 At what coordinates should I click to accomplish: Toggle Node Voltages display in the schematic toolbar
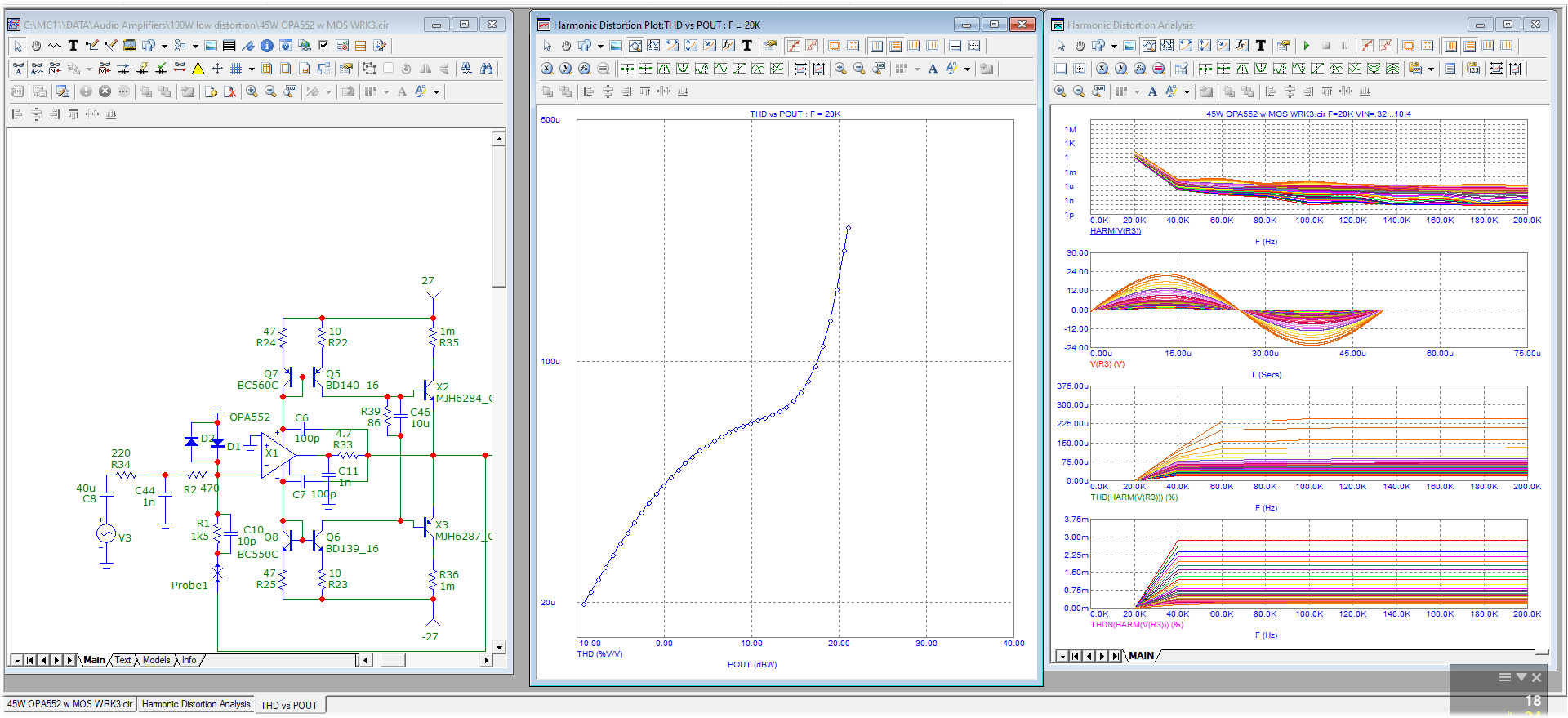pyautogui.click(x=105, y=69)
